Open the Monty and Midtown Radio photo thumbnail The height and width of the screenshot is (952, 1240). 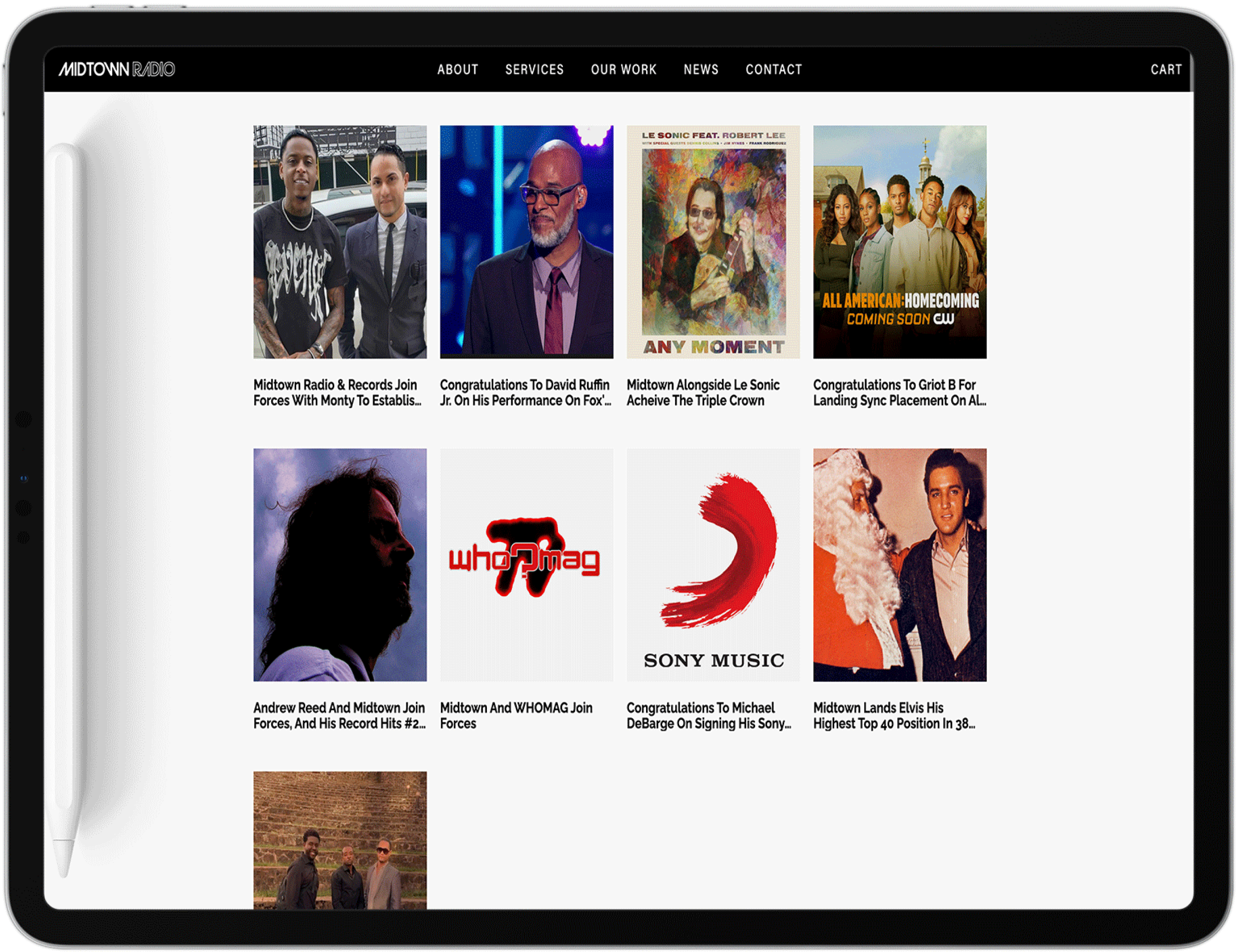point(340,242)
